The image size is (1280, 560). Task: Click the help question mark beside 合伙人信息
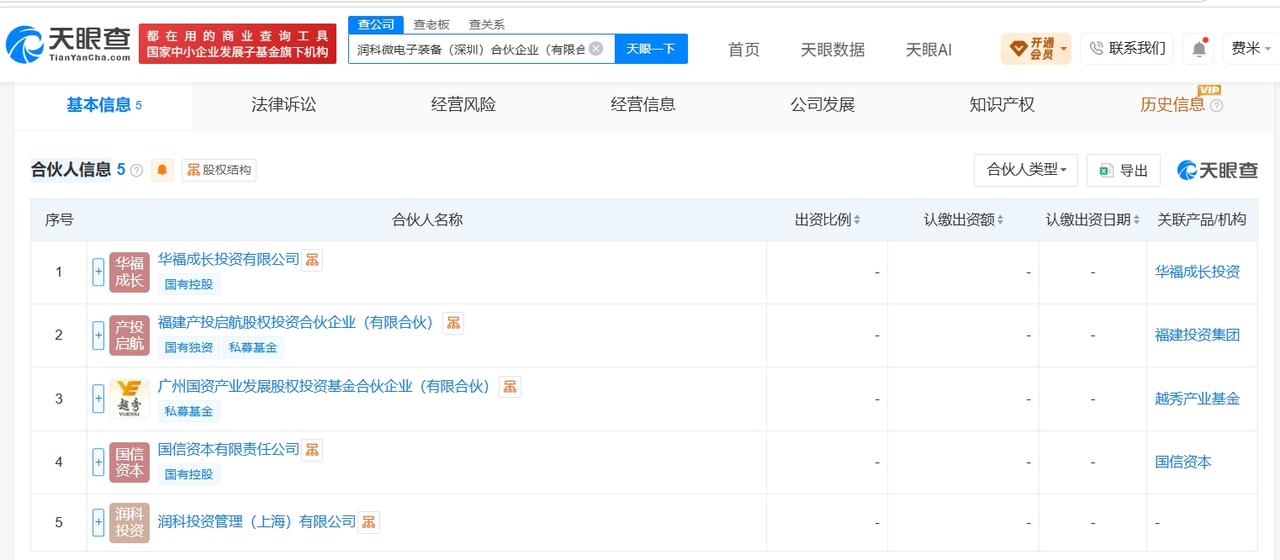click(137, 170)
